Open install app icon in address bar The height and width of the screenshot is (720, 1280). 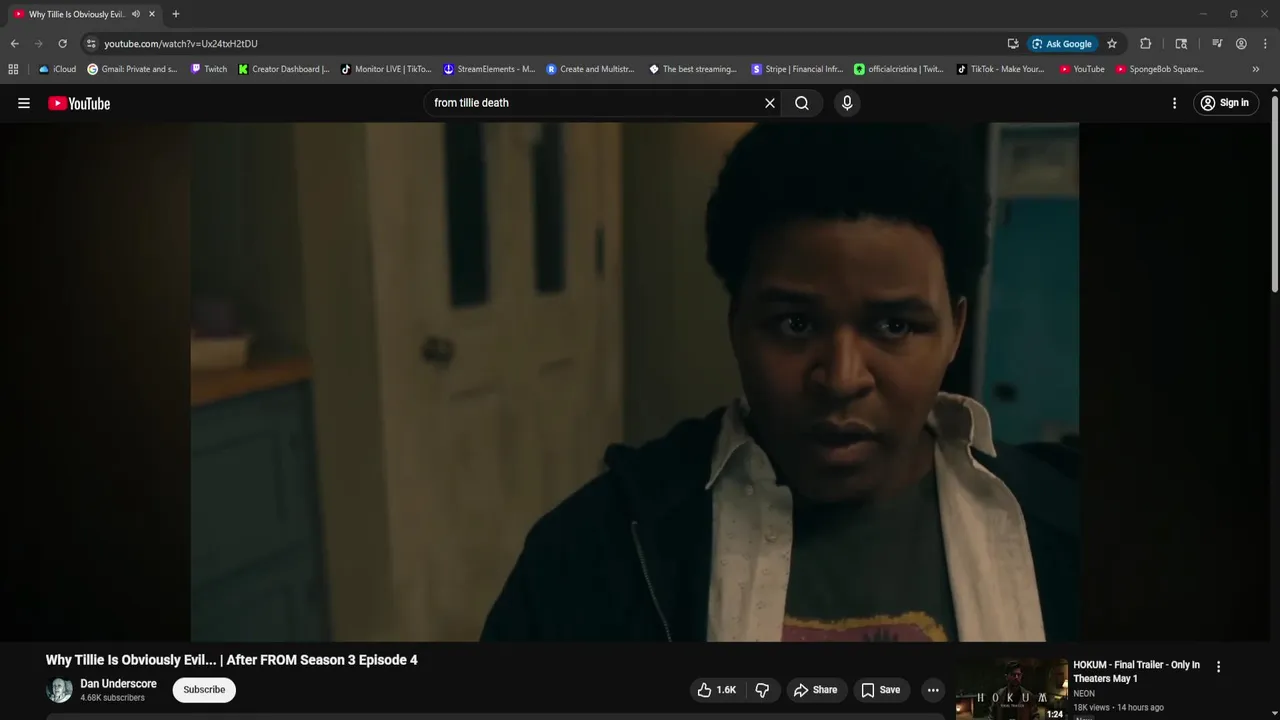(1013, 44)
